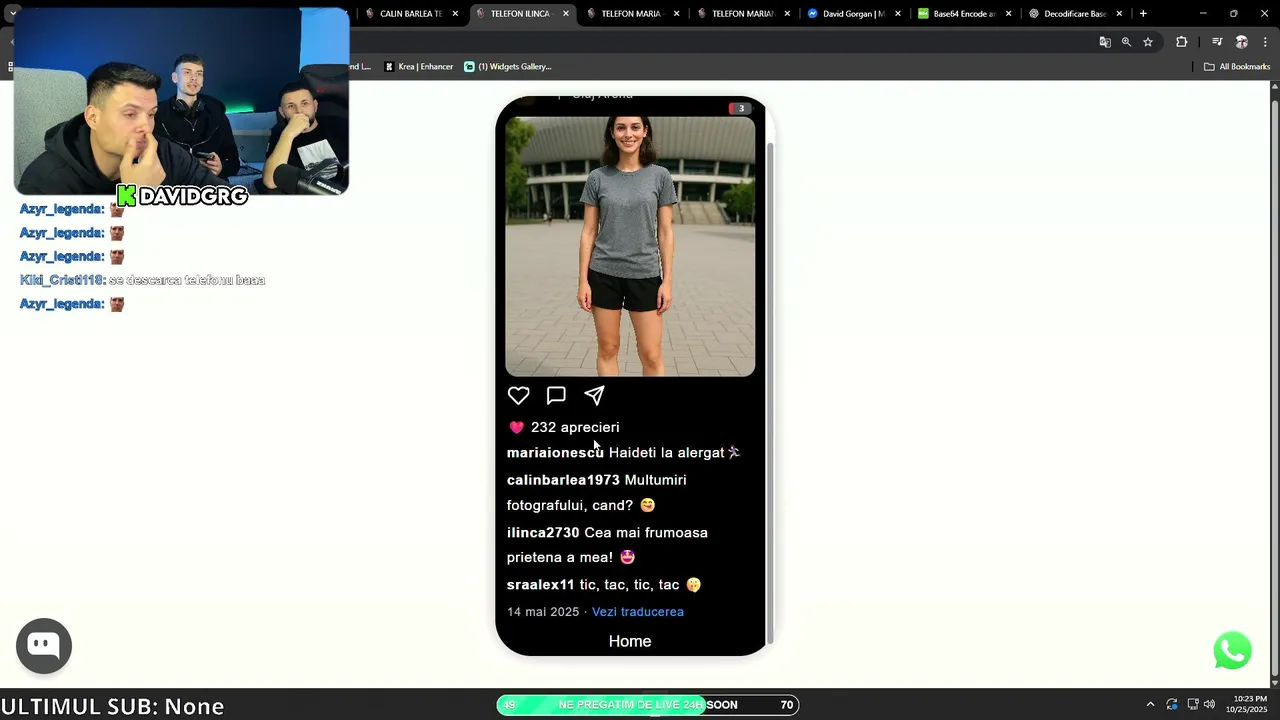Close the CALIN BARLEA tab

point(455,14)
